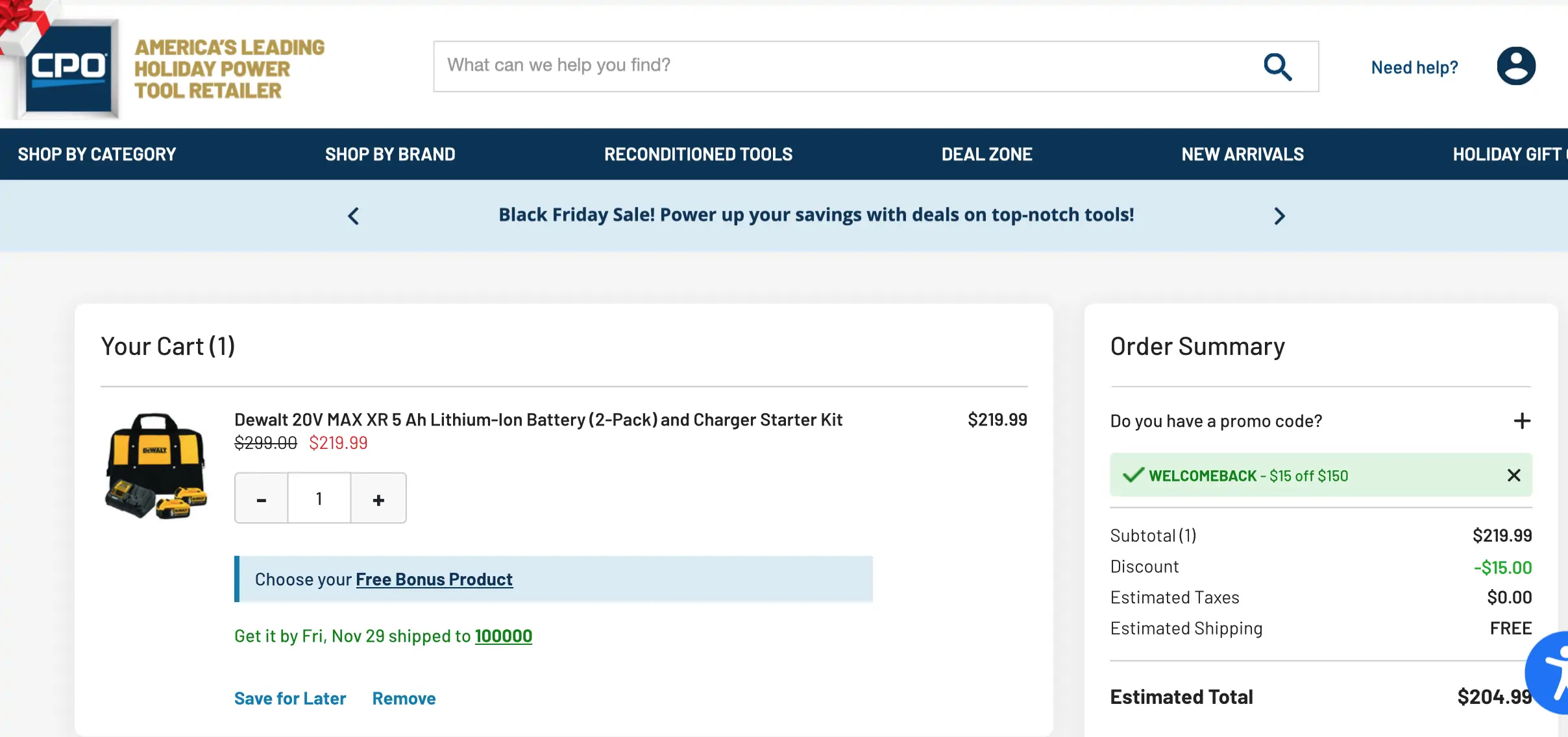Select New Arrivals in navigation bar
The width and height of the screenshot is (1568, 737).
(1242, 154)
